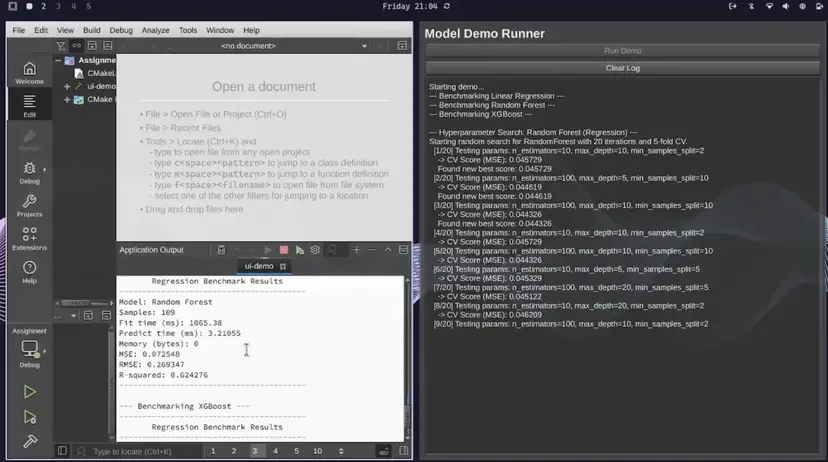Collapse the Assignment project tree node
The width and height of the screenshot is (828, 462).
click(58, 60)
